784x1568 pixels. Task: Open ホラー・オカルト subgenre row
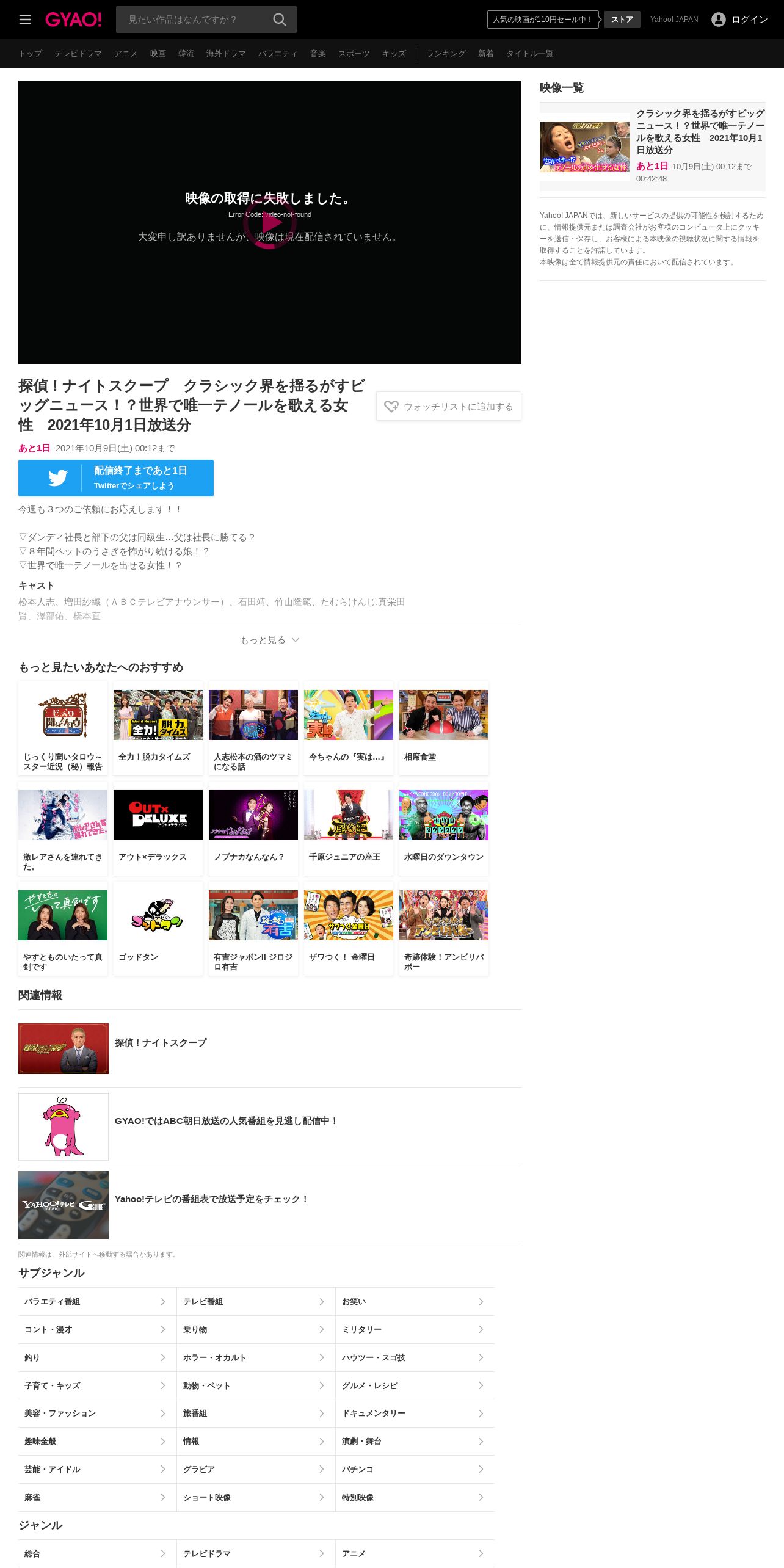(256, 1357)
